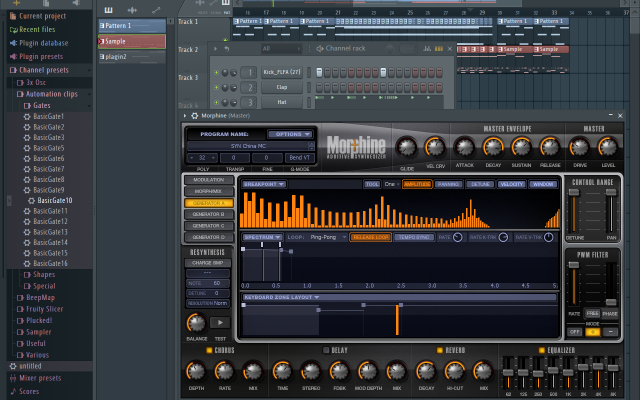Click the Kick_FLFA channel pan knob
The width and height of the screenshot is (640, 400).
pyautogui.click(x=225, y=73)
